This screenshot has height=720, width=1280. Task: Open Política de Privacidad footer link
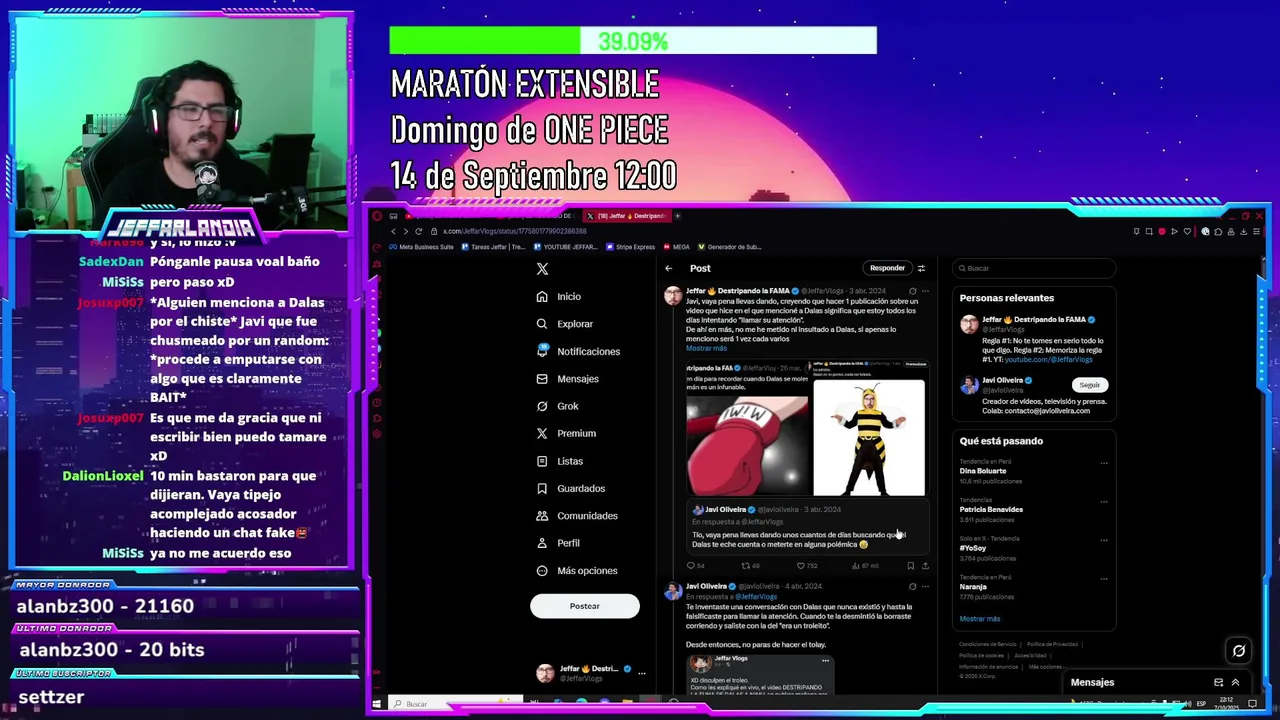pos(1052,645)
